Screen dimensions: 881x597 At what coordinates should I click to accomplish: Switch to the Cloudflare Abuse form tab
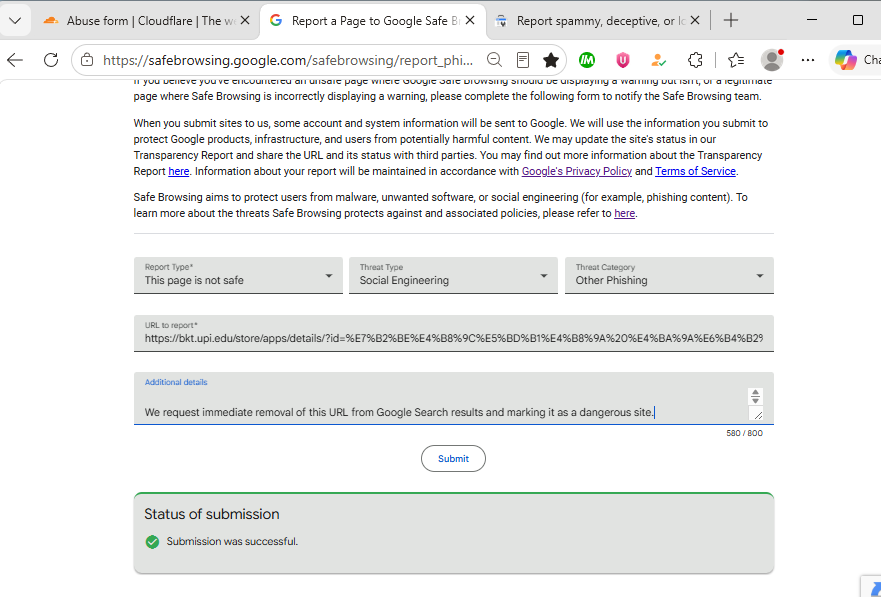[x=147, y=21]
